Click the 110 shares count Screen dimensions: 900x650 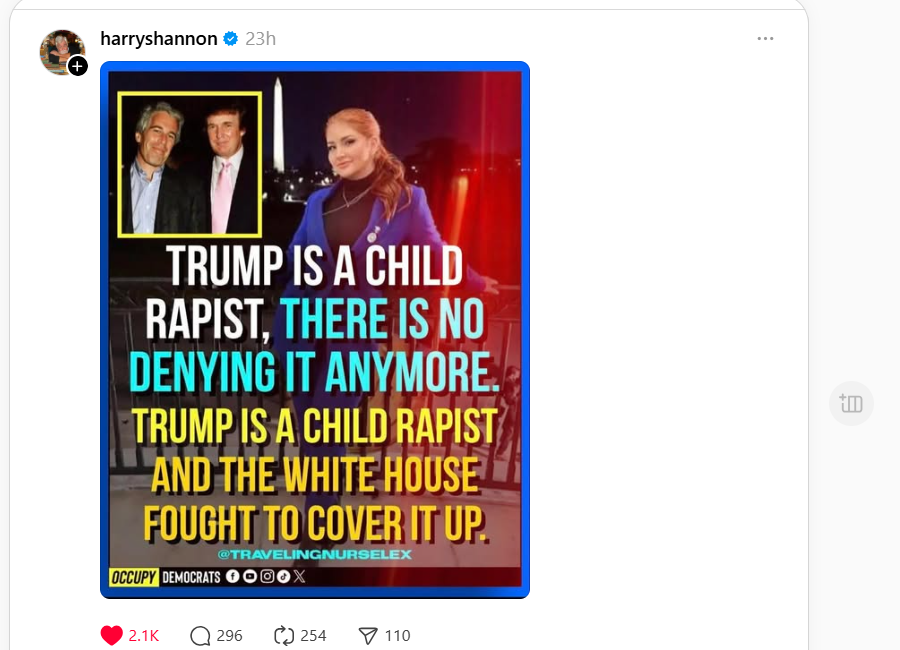397,635
